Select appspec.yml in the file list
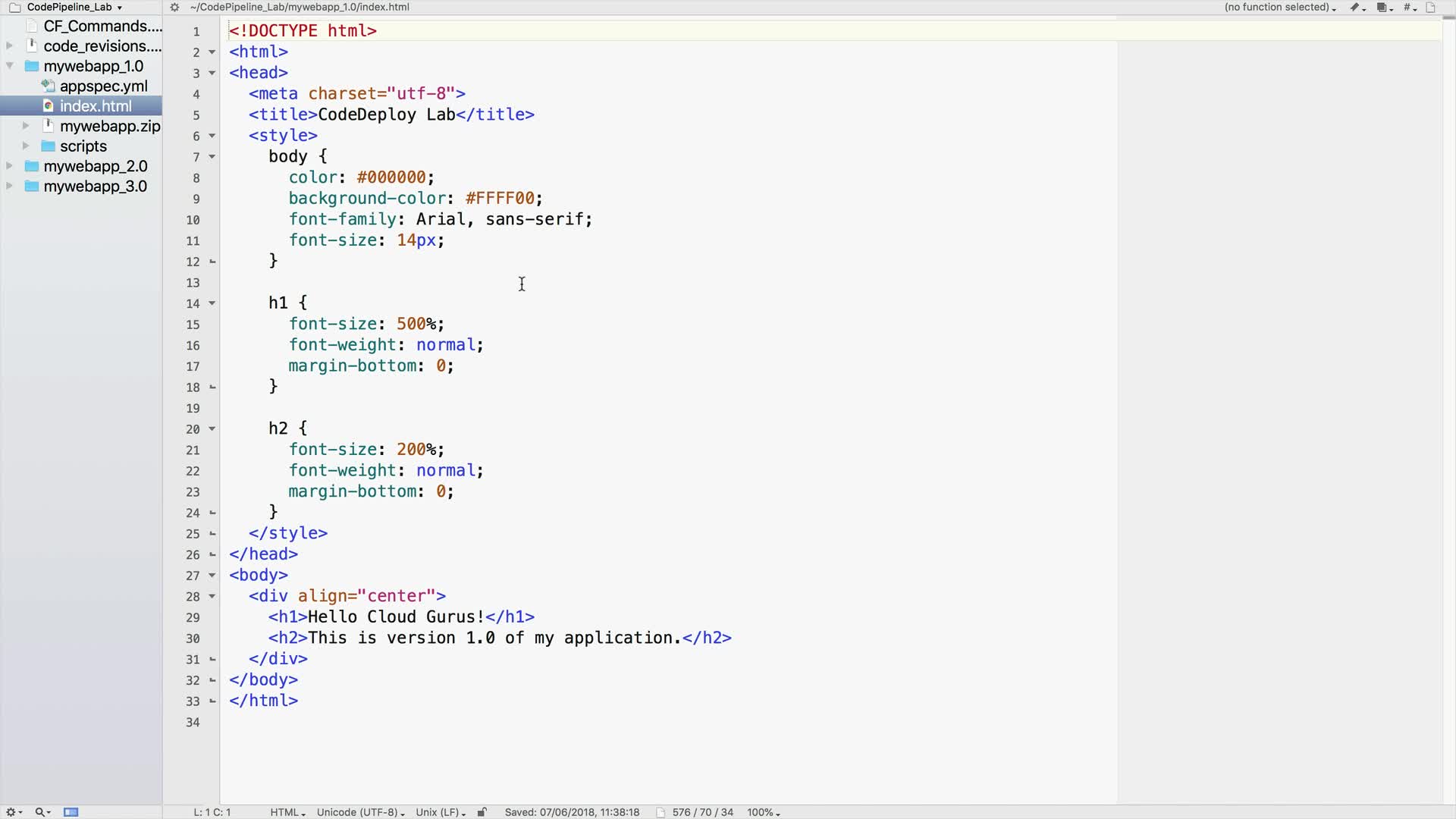 coord(103,86)
